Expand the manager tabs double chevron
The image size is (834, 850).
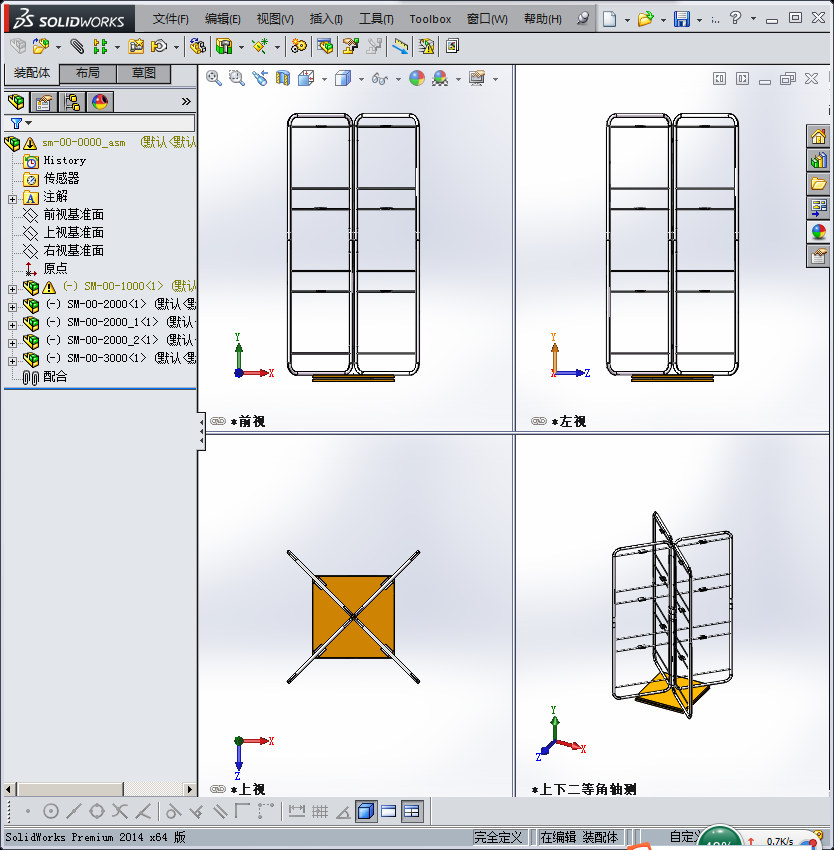[x=186, y=101]
